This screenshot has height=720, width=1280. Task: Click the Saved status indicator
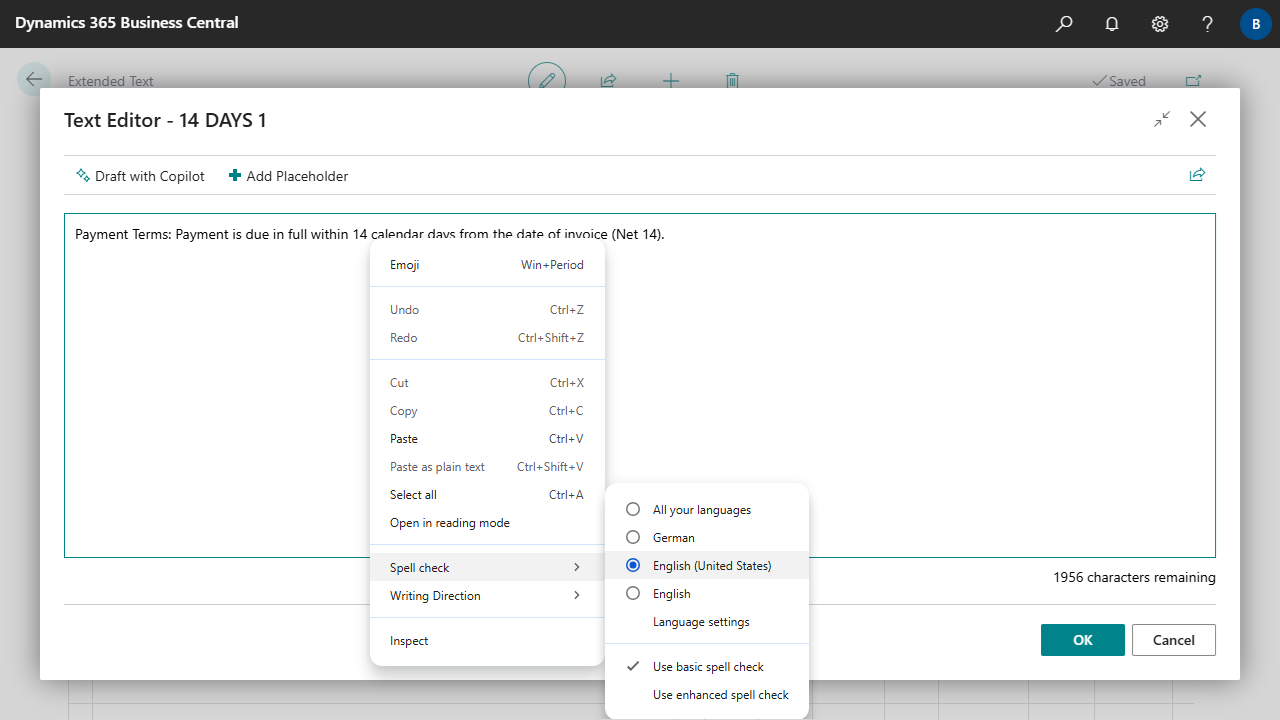[1119, 81]
